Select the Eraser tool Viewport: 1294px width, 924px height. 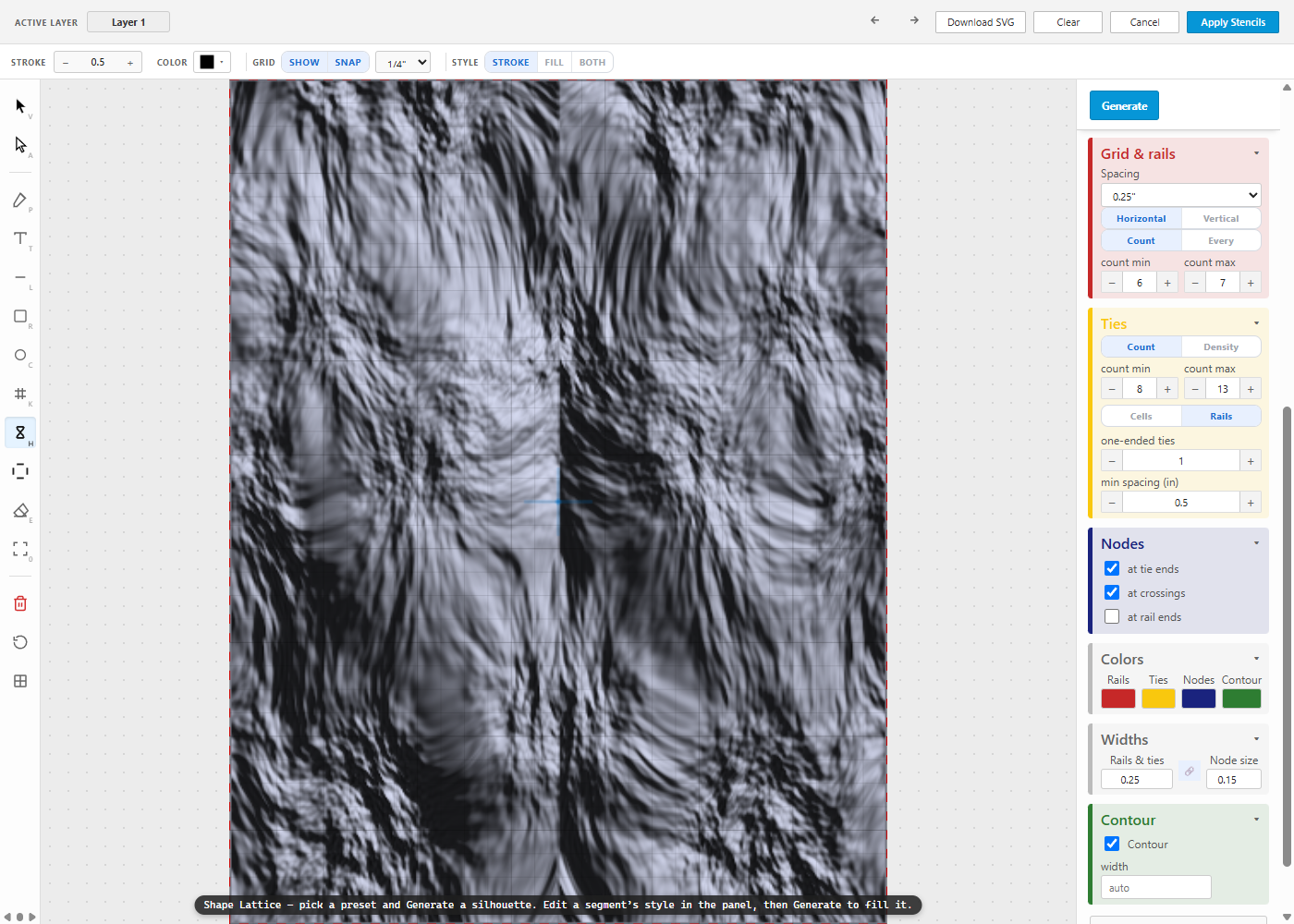[x=20, y=510]
